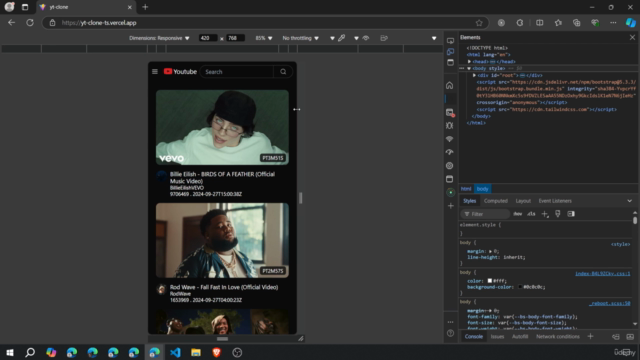Toggle the :hov element state button
The image size is (640, 360).
518,214
